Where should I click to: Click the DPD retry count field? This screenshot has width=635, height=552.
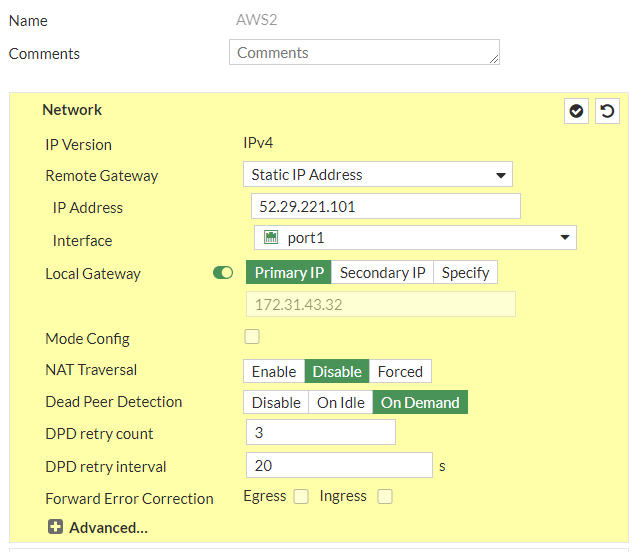pos(320,433)
